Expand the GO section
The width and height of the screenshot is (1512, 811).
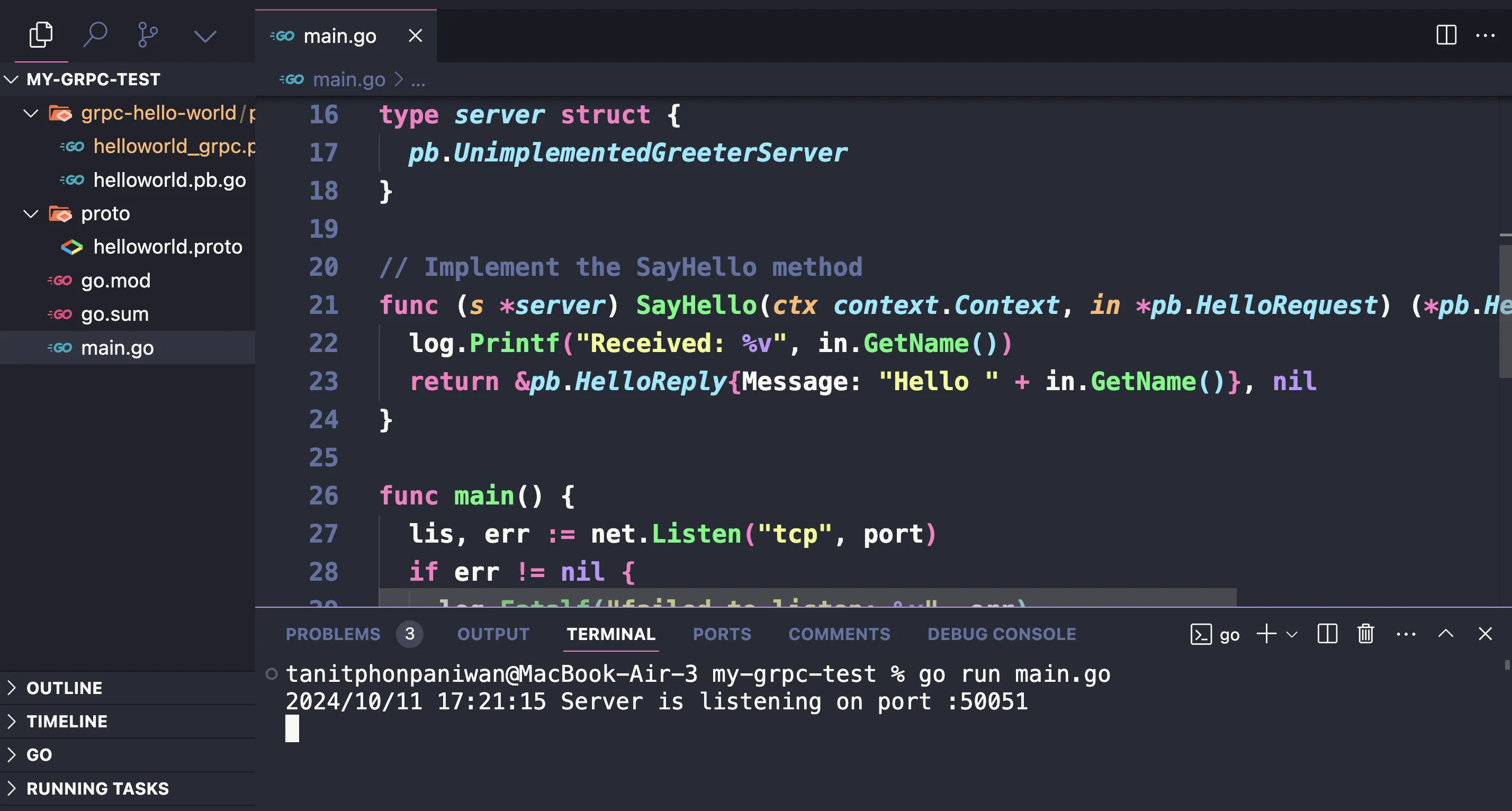coord(128,755)
